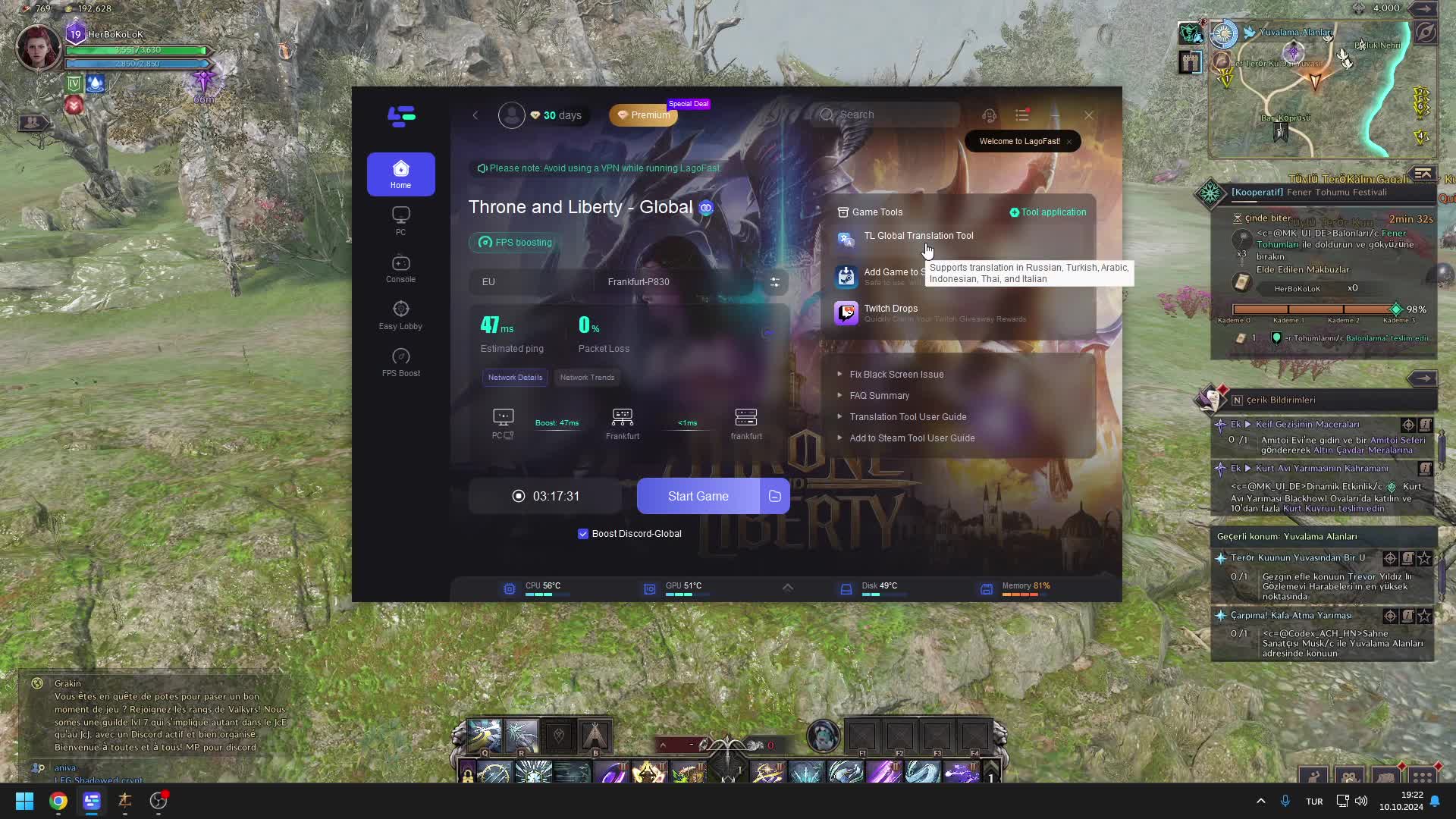Open Google Chrome from taskbar
1456x819 pixels.
coord(58,801)
